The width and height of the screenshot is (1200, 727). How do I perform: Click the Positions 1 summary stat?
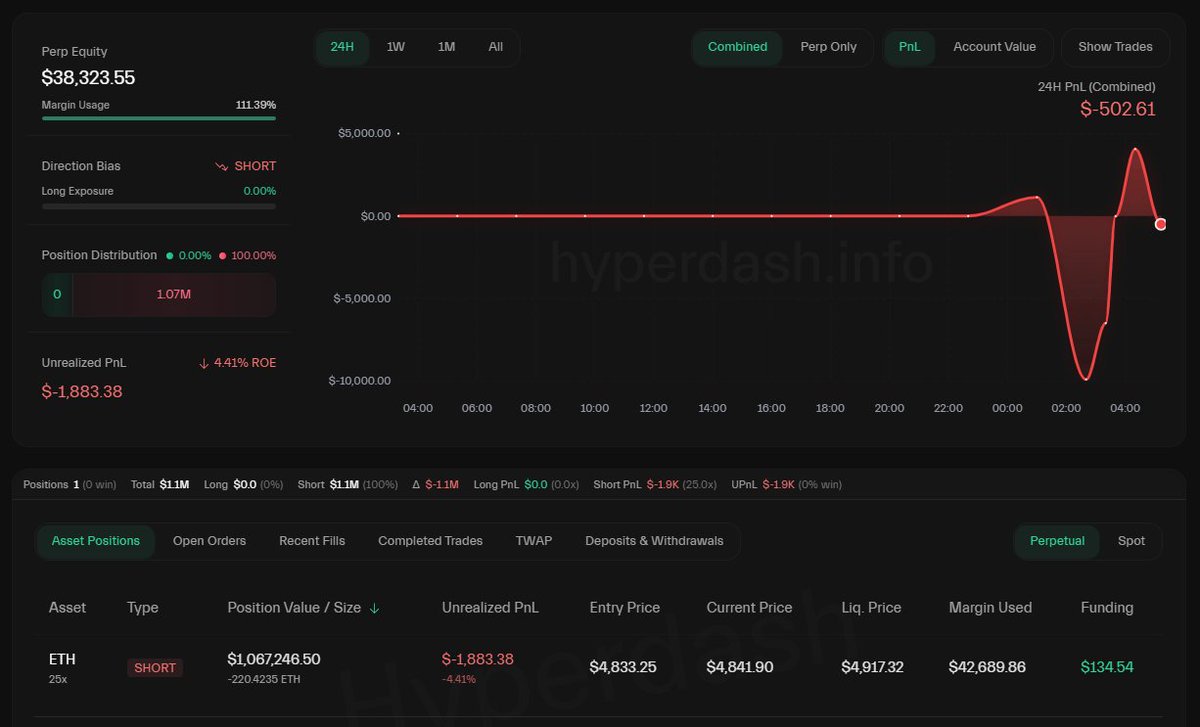pos(69,485)
